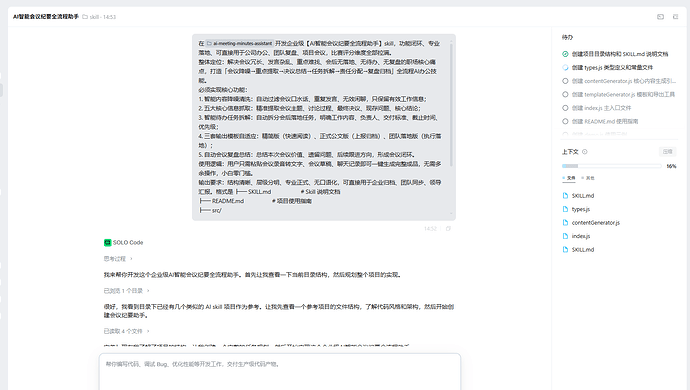Switch to the 文件 context tab
Image resolution: width=690 pixels, height=390 pixels.
coord(569,178)
